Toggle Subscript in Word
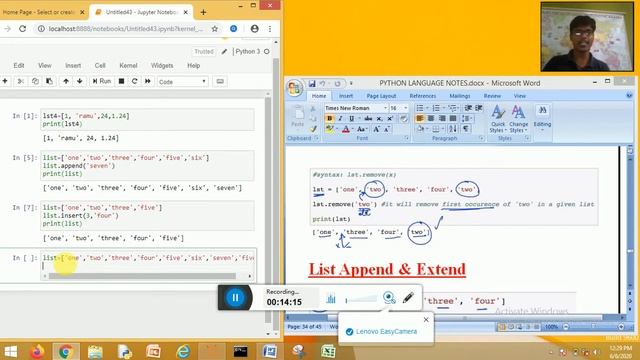 (379, 118)
